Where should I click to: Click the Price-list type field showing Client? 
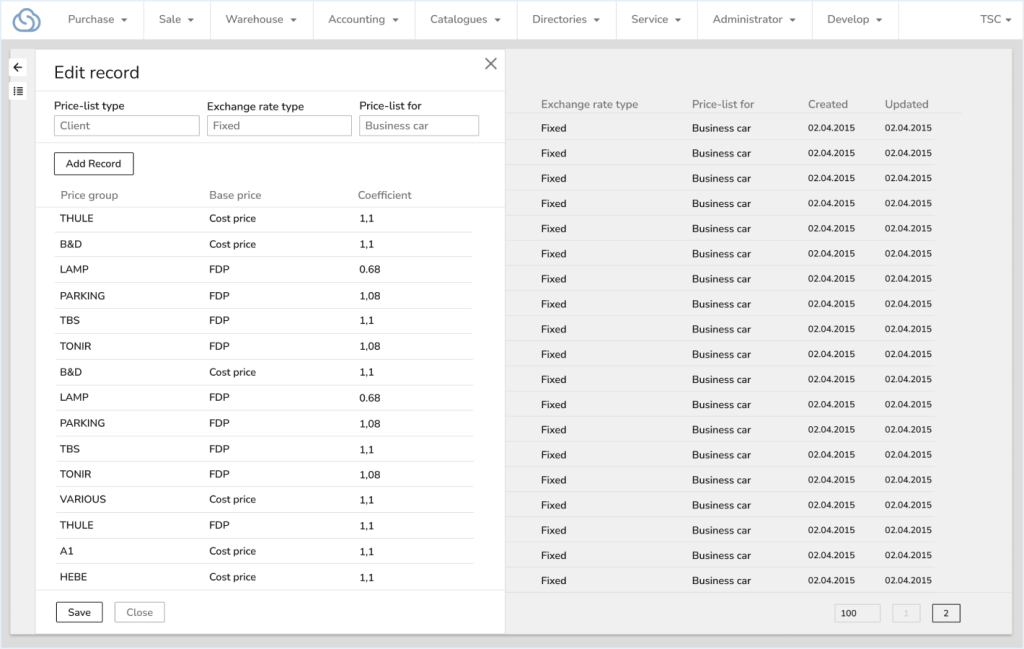126,125
